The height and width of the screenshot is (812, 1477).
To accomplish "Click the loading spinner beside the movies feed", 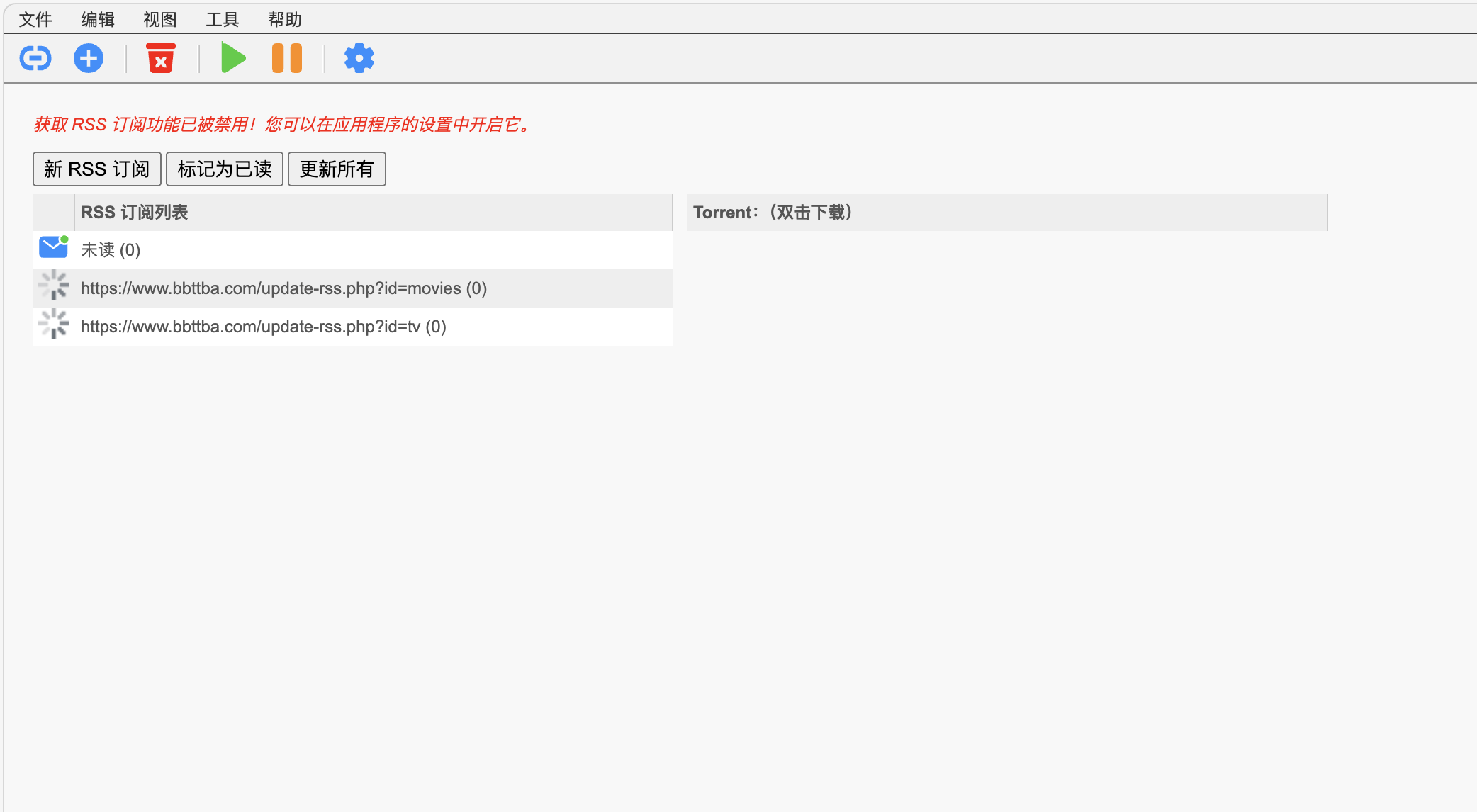I will [x=54, y=287].
